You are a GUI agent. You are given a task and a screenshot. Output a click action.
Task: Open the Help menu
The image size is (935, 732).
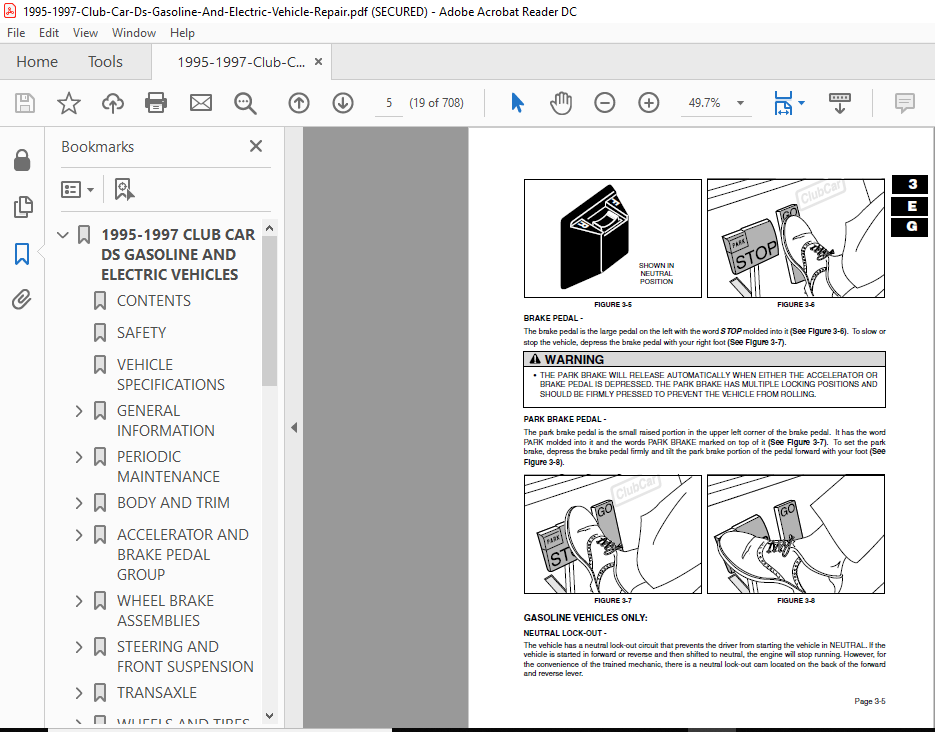182,33
